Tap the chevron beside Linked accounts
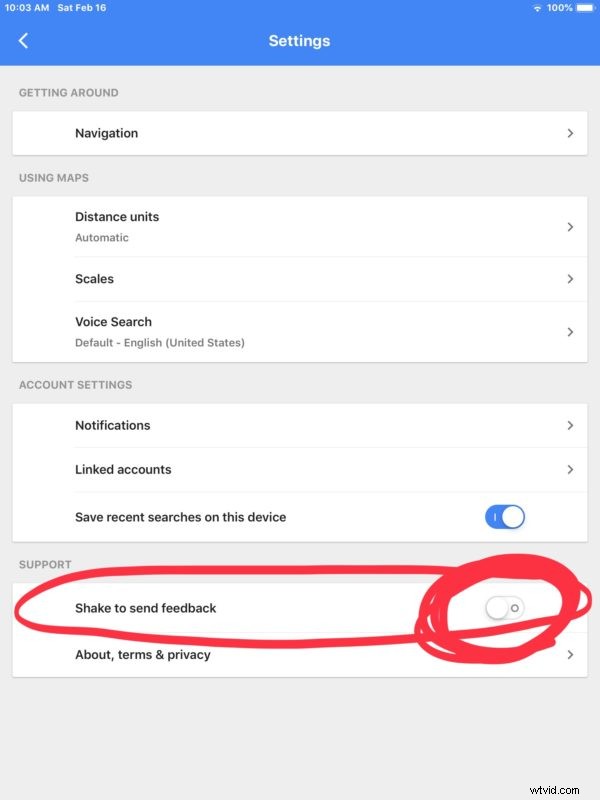Screen dimensions: 600x800 (x=570, y=469)
